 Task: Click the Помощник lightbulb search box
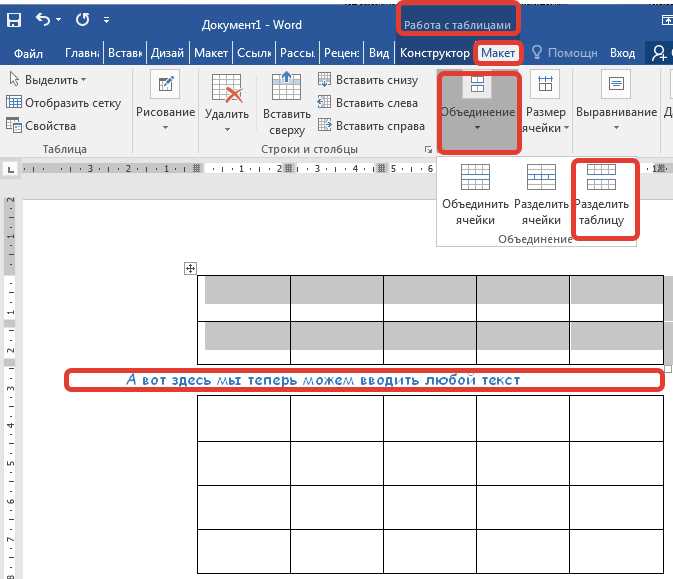(564, 53)
